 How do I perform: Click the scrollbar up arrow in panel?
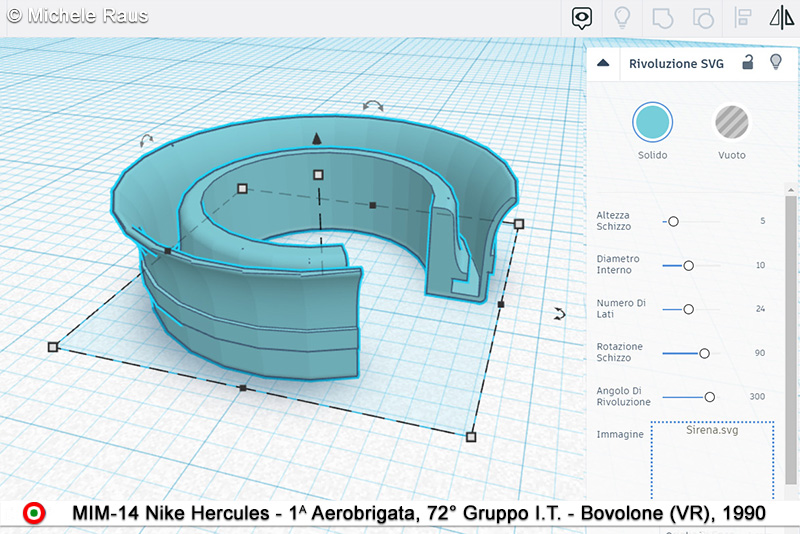click(x=790, y=190)
